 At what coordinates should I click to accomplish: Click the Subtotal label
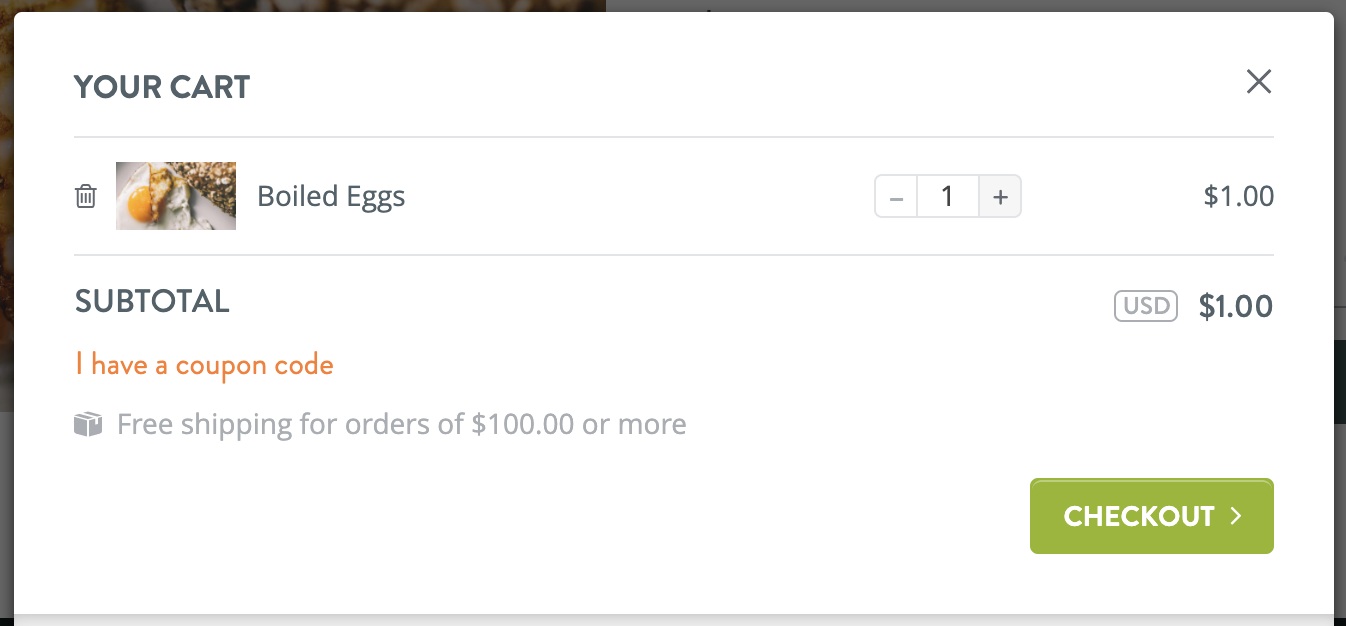(x=152, y=301)
